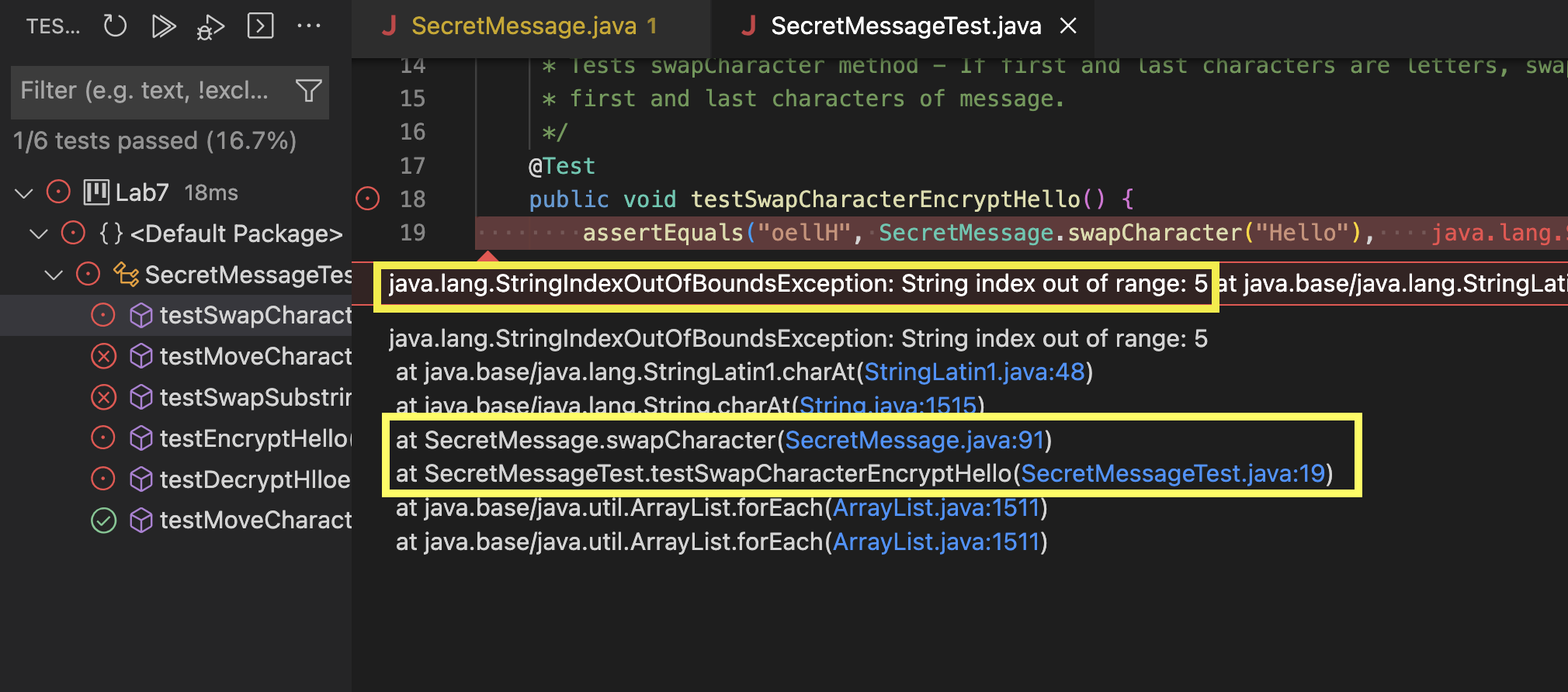Select the testEncryptHello test row

175,438
